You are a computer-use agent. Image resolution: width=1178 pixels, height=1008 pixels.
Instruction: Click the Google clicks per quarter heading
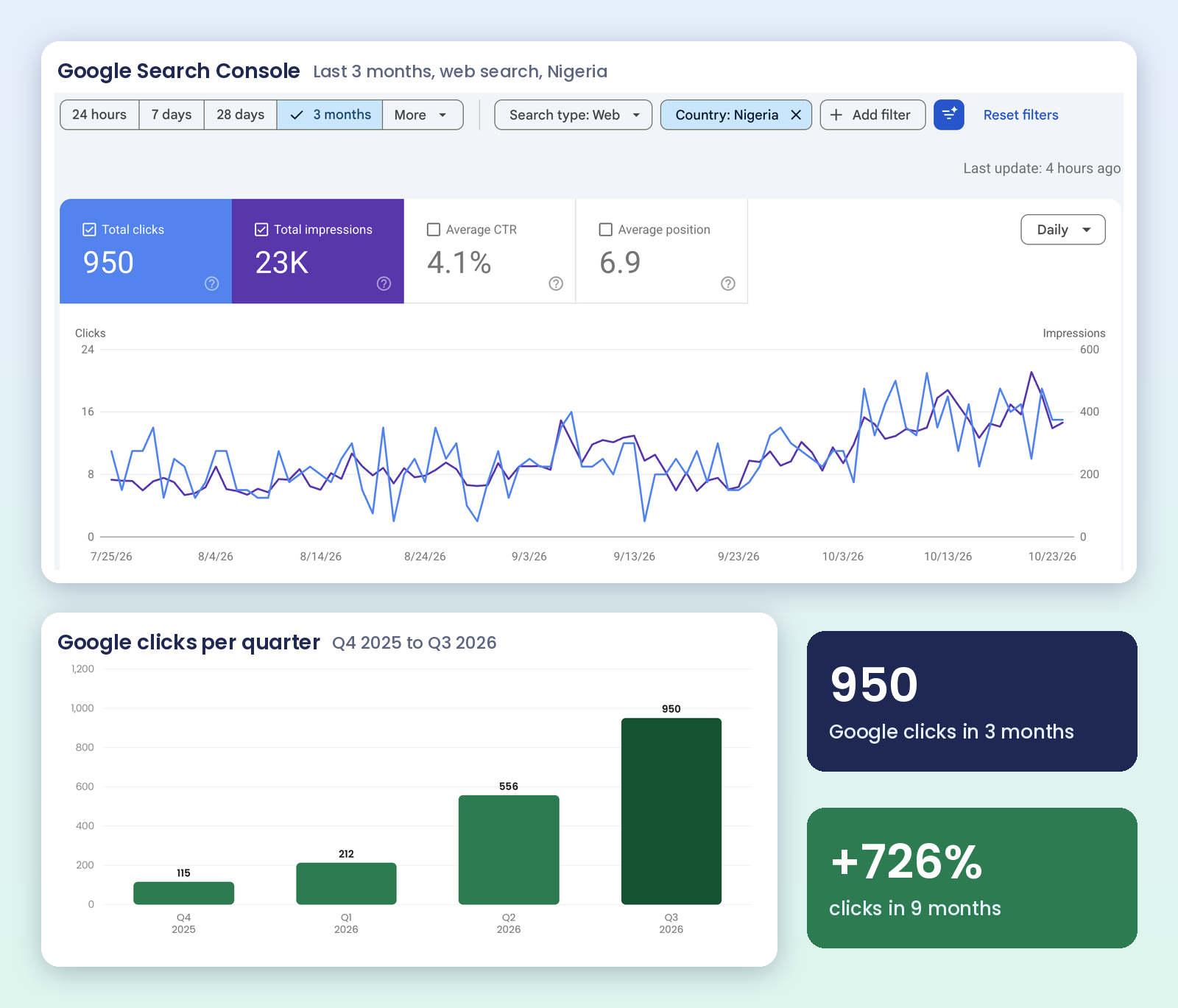point(188,642)
